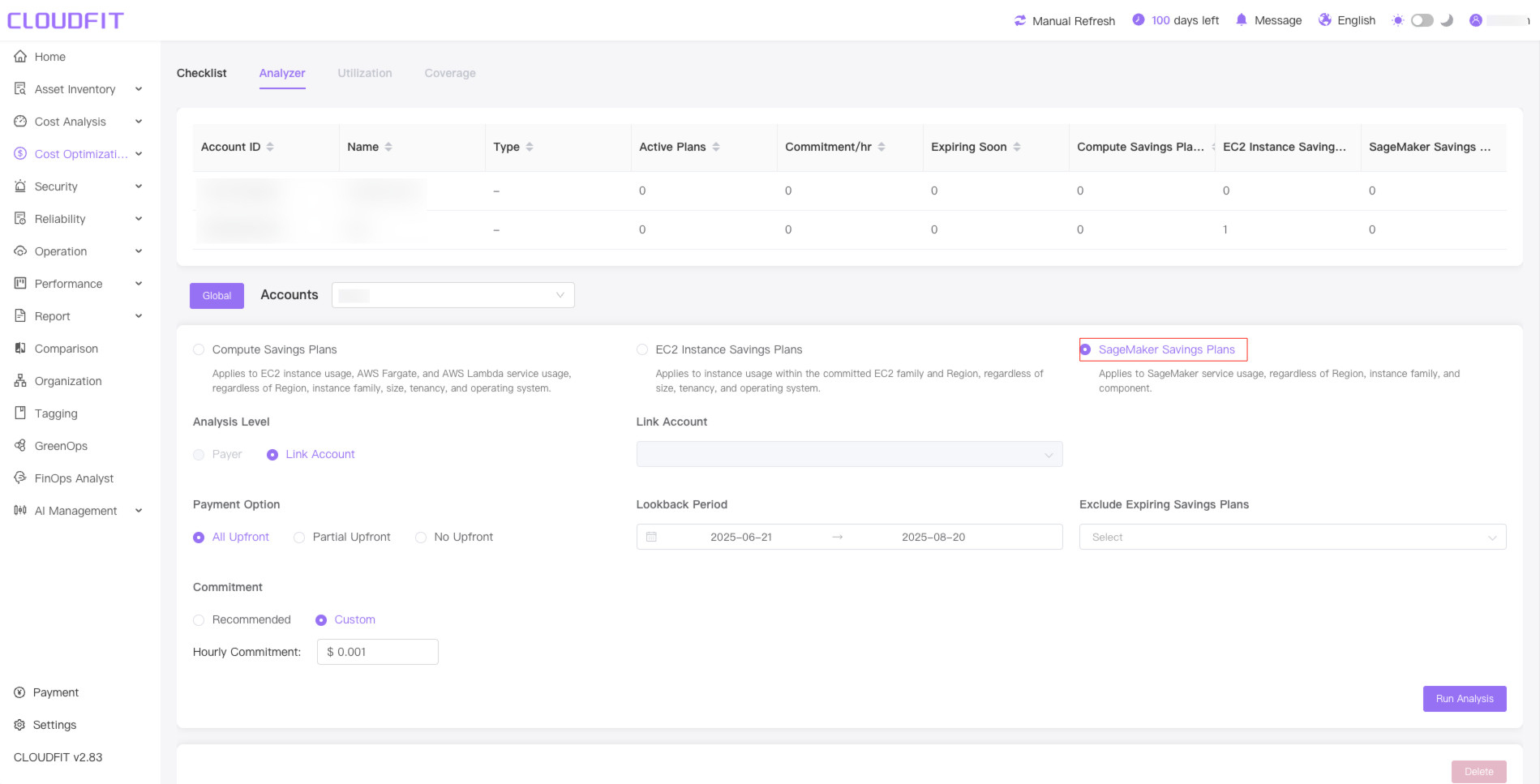This screenshot has width=1540, height=784.
Task: Click the English language globe icon
Action: [x=1325, y=20]
